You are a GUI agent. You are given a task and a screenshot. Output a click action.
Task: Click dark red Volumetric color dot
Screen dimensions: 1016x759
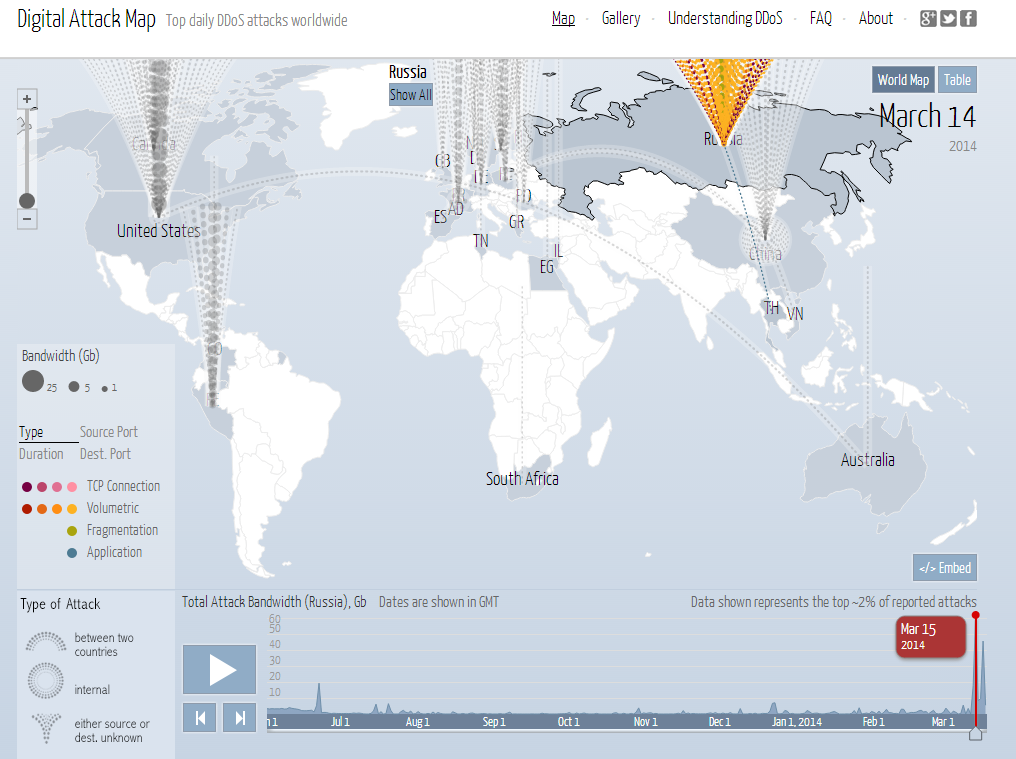(27, 509)
